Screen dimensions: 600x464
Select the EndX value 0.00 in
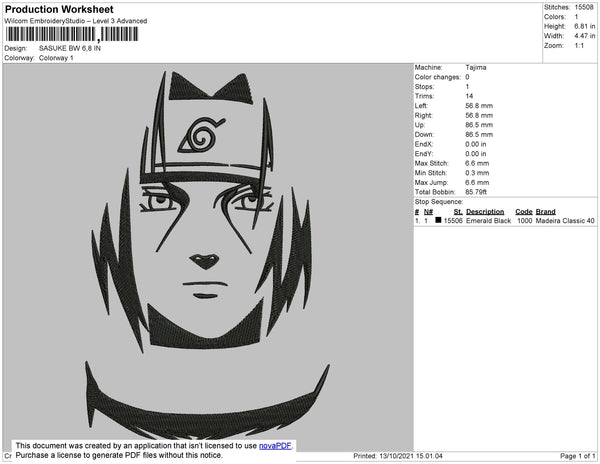pos(476,144)
